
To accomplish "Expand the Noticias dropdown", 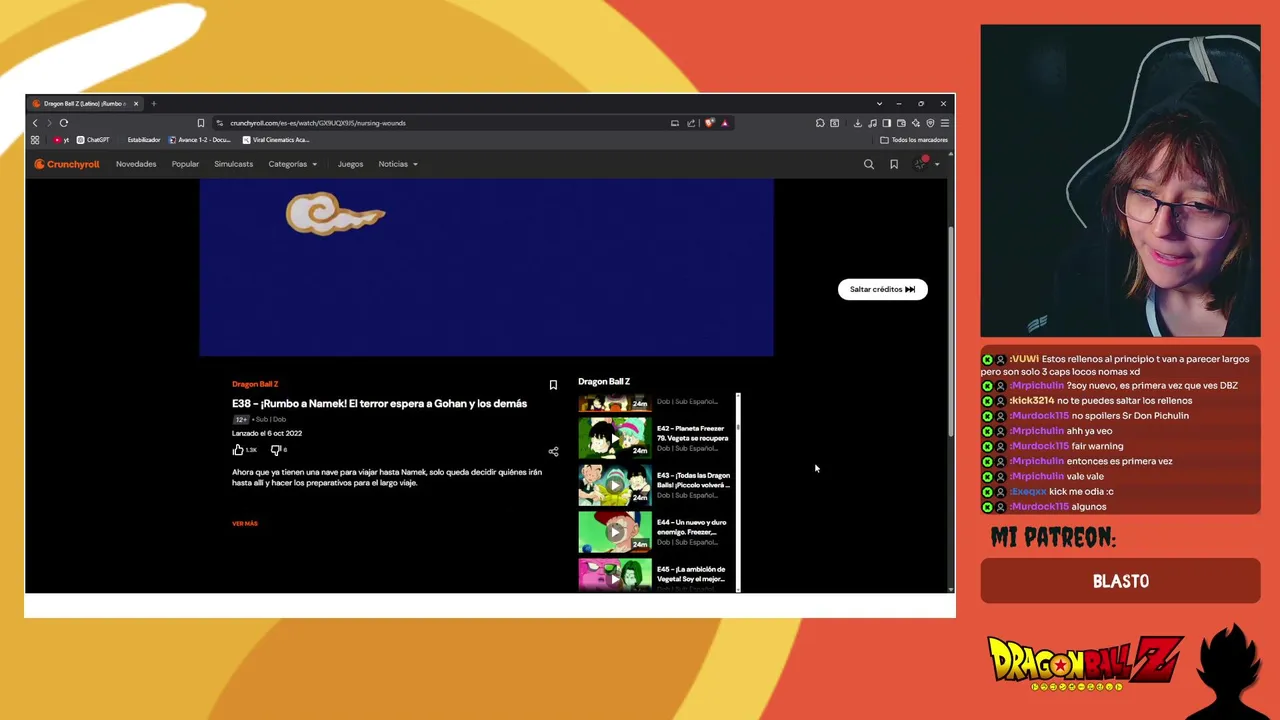I will click(x=398, y=164).
